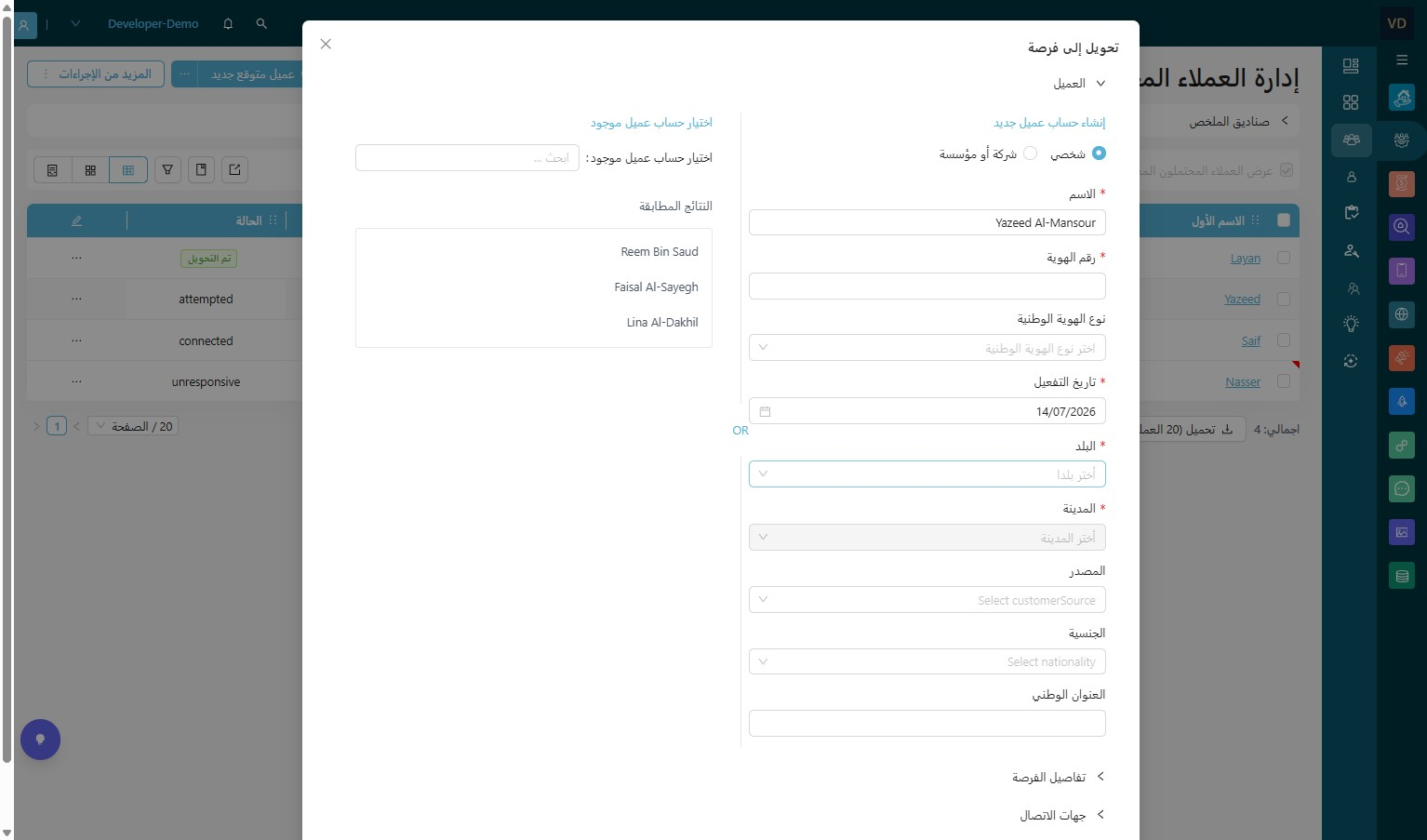Click the hamburger menu icon in the sidebar
The height and width of the screenshot is (840, 1427).
tap(1402, 60)
